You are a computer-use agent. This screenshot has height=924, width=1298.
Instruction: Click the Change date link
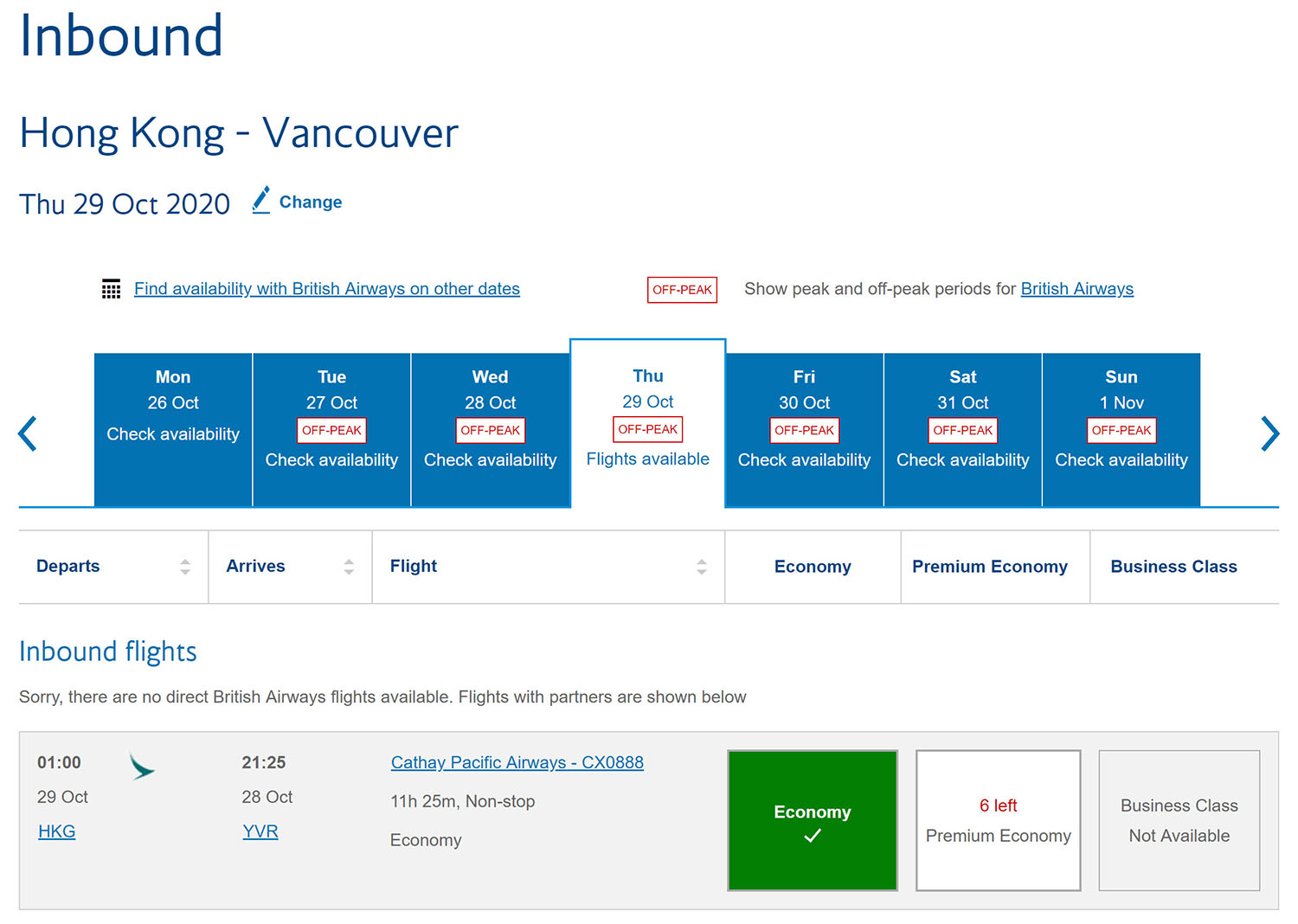(x=311, y=202)
